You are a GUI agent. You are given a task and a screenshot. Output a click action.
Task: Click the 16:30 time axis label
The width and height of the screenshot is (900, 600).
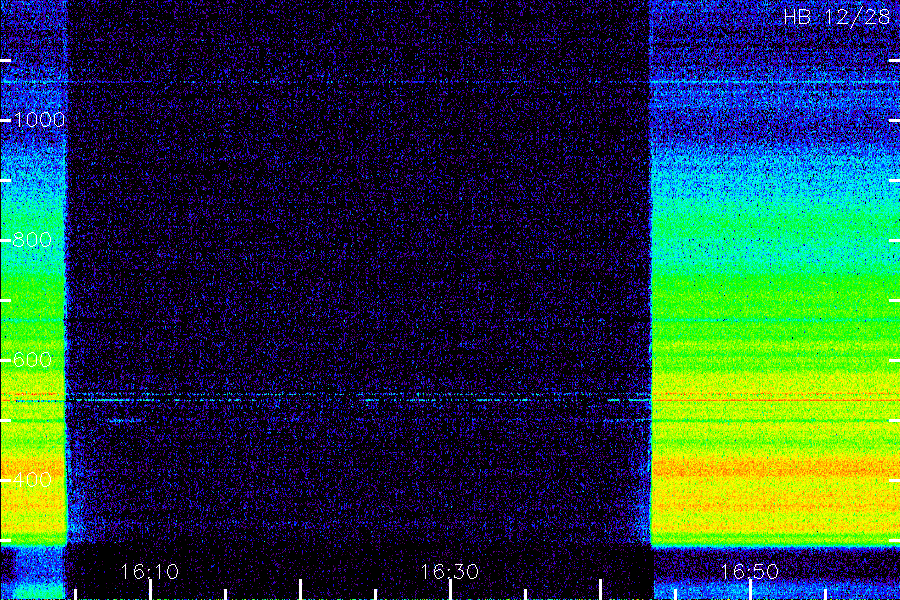(449, 571)
